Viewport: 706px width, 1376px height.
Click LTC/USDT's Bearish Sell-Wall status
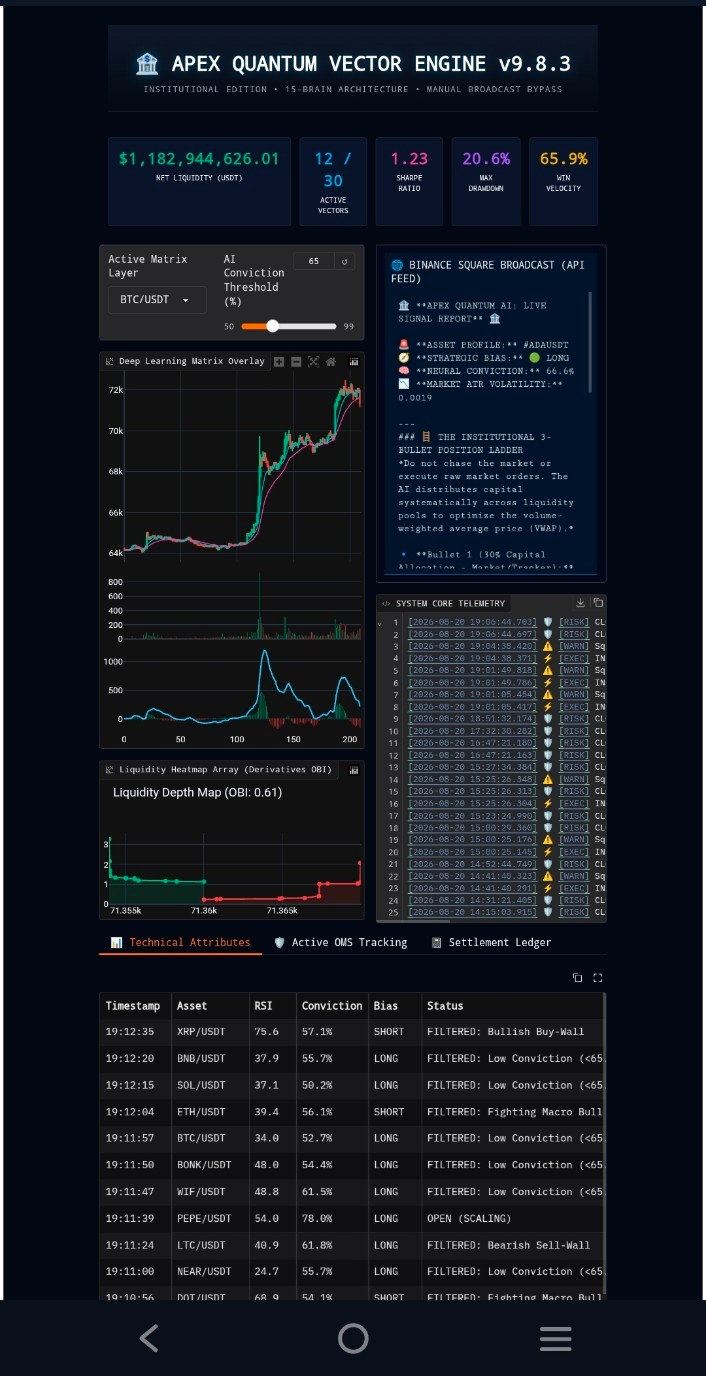(x=509, y=1245)
